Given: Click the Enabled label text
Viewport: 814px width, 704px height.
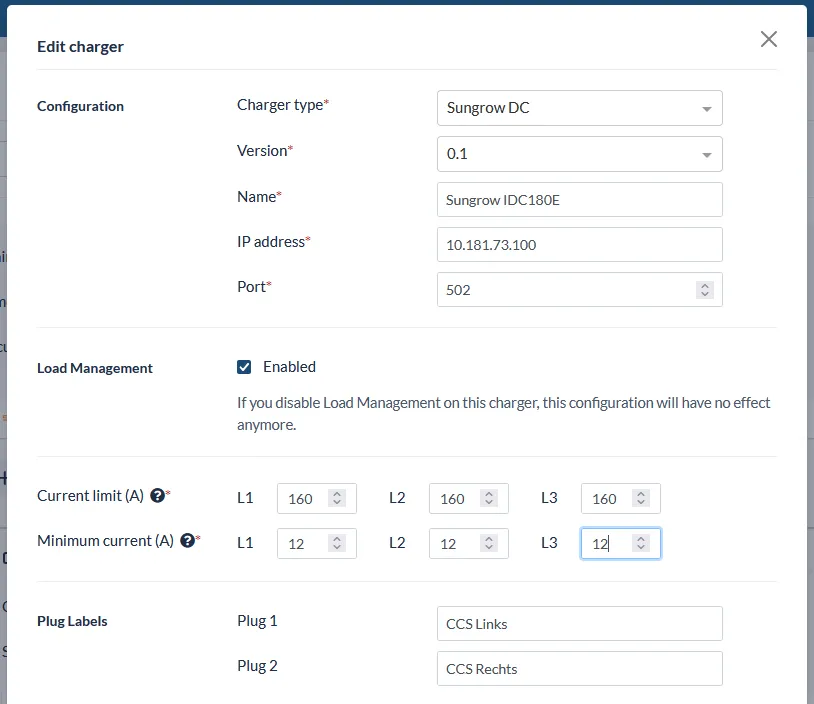Looking at the screenshot, I should (289, 367).
